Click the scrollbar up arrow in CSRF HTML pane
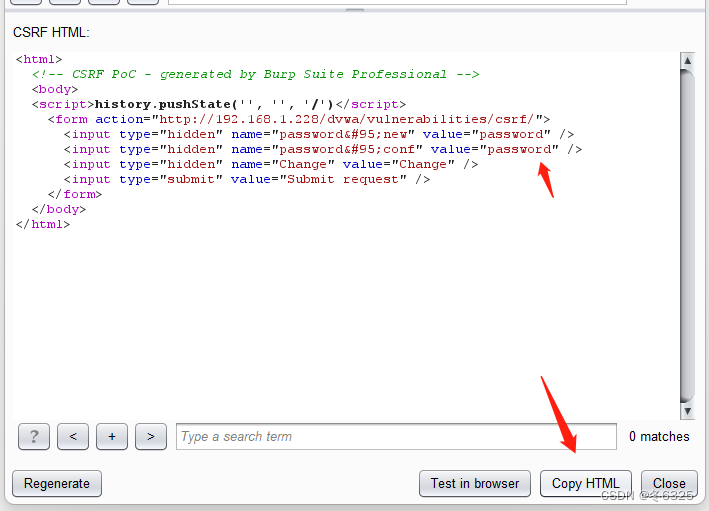The height and width of the screenshot is (511, 709). pyautogui.click(x=687, y=61)
